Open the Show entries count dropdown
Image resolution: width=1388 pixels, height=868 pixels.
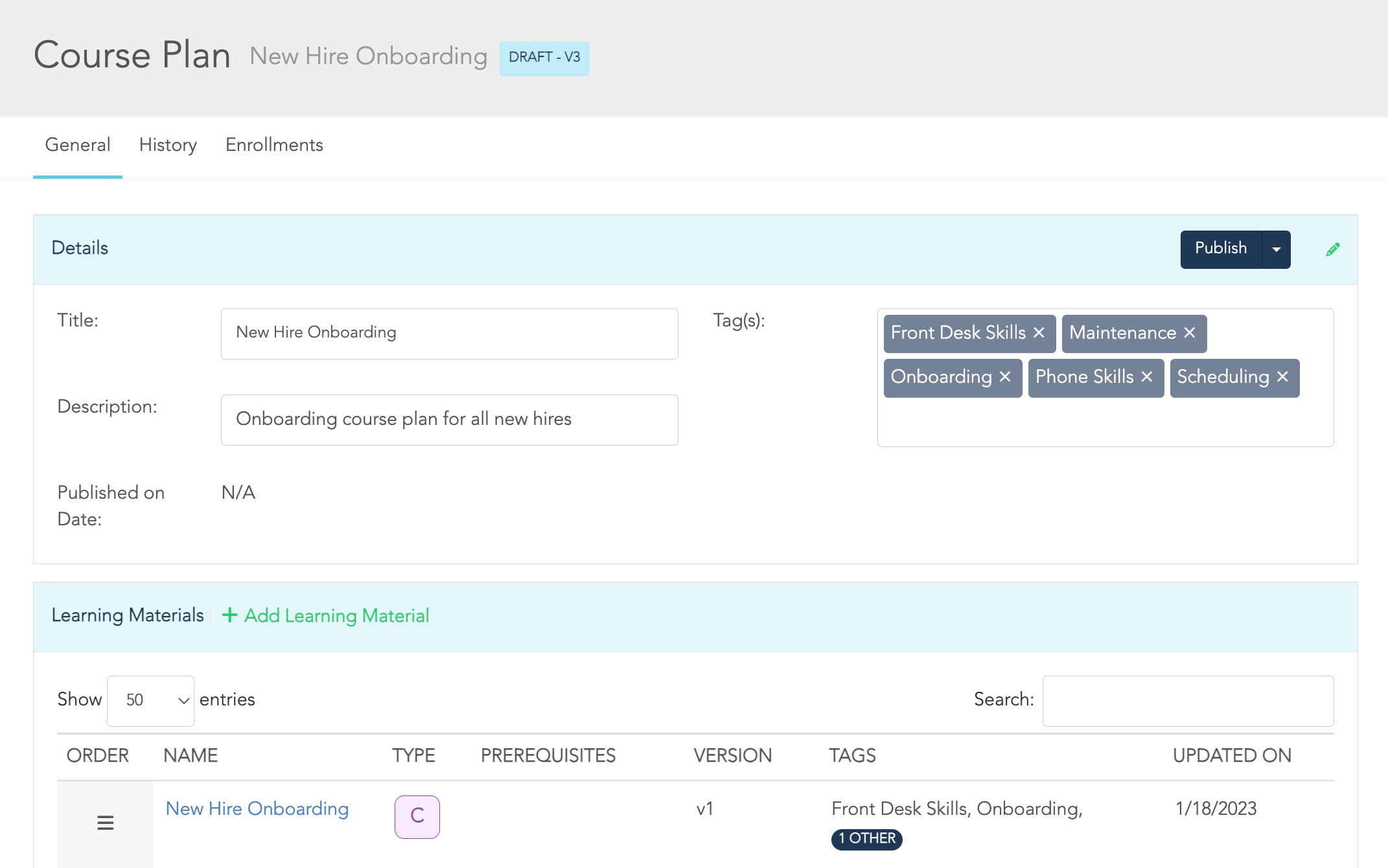click(x=150, y=701)
